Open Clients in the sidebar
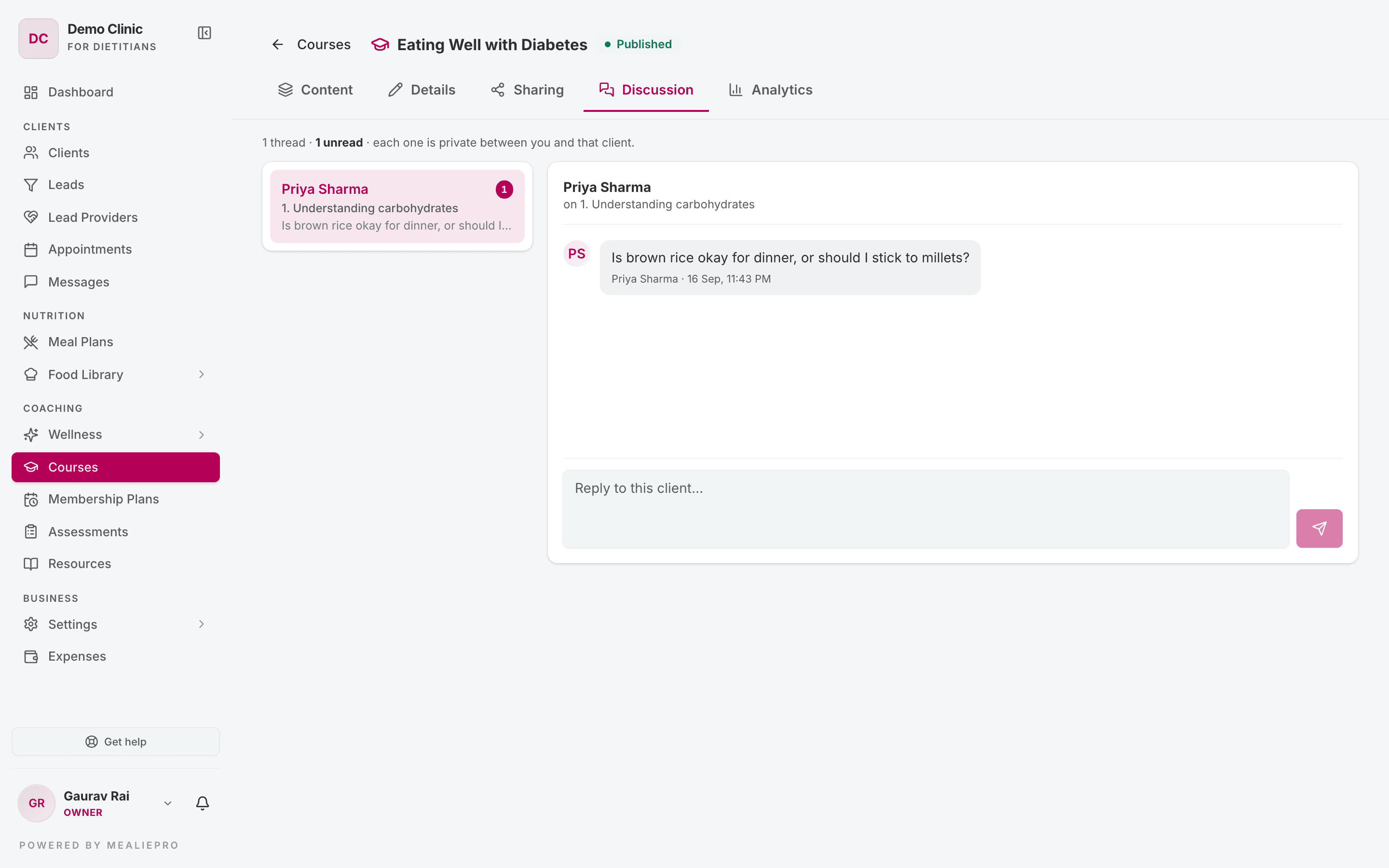1389x868 pixels. [x=115, y=153]
